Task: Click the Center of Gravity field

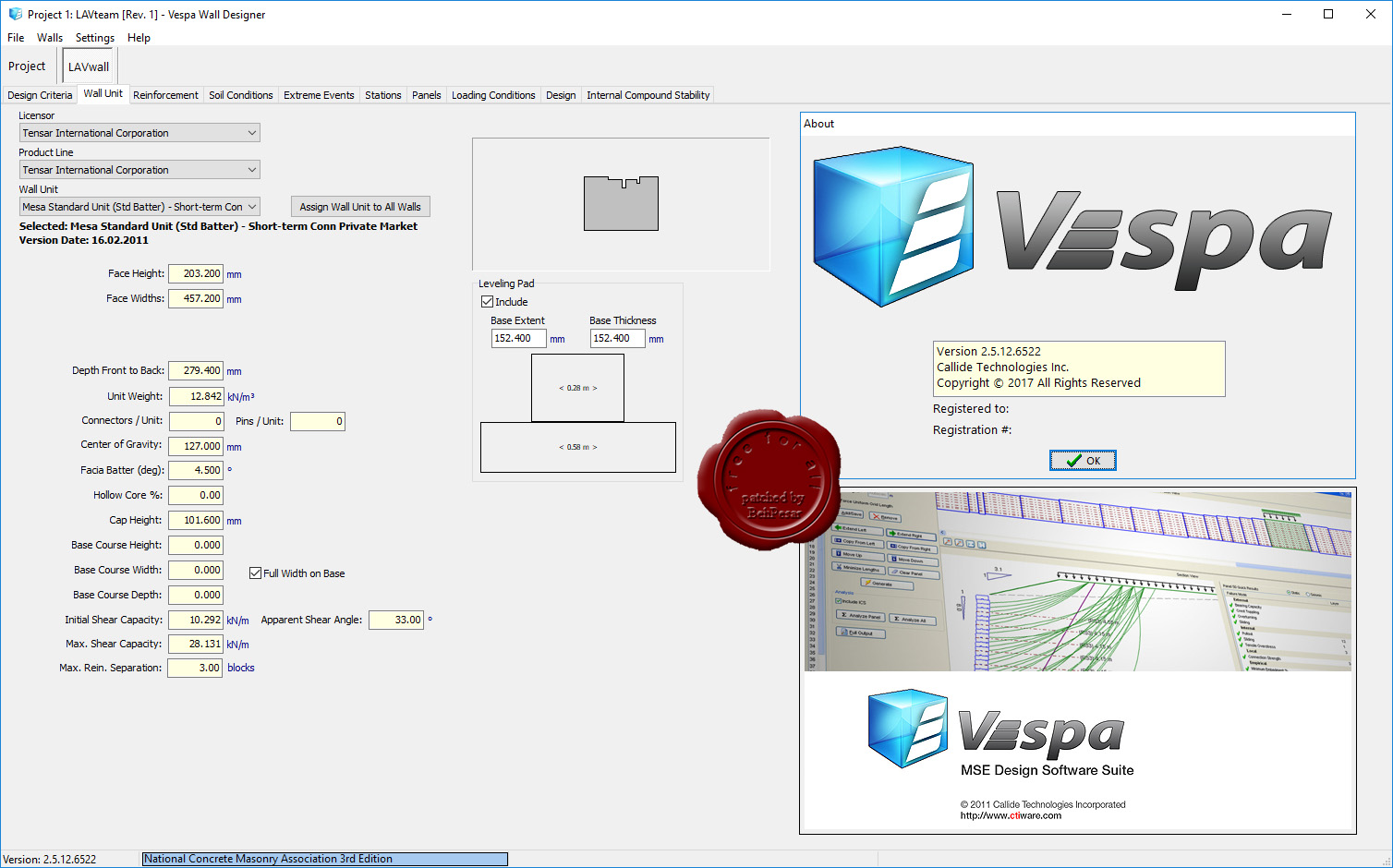Action: [196, 446]
